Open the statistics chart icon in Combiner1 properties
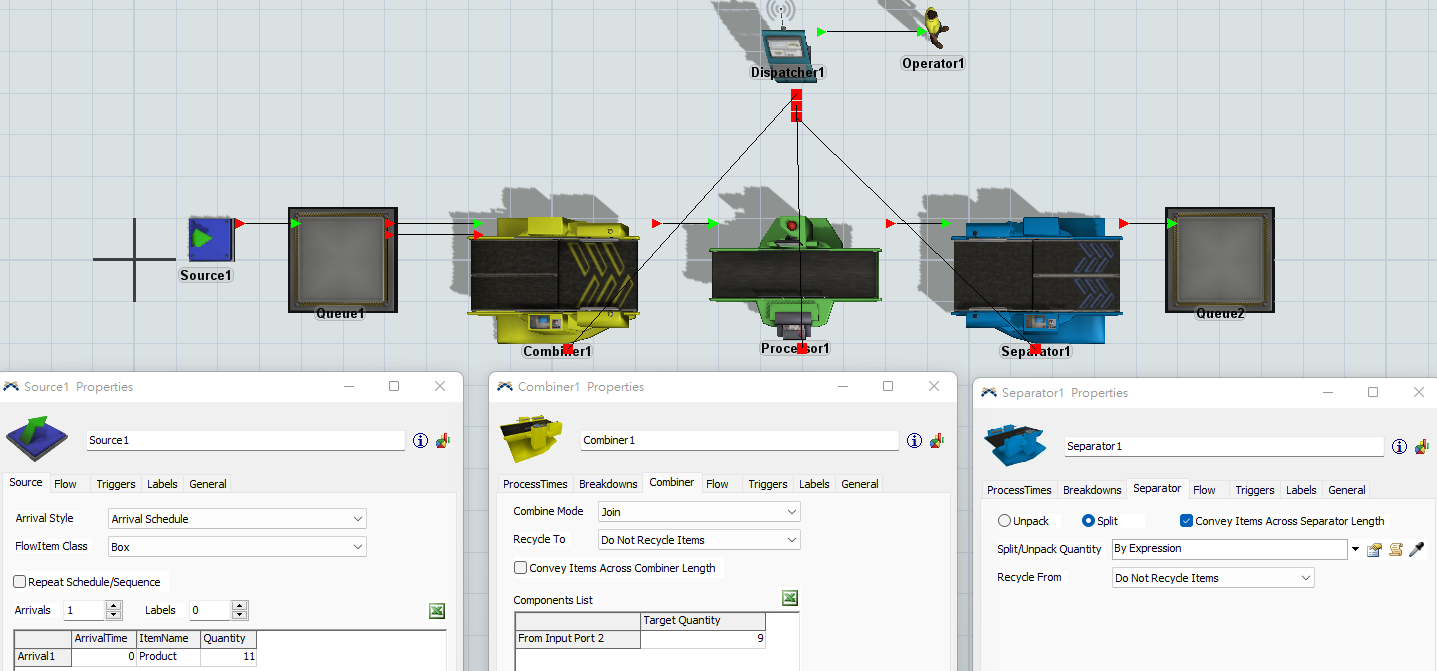The image size is (1437, 671). tap(937, 440)
